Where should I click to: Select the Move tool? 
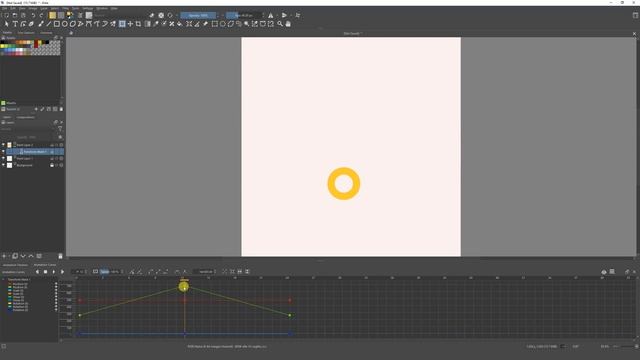coord(130,24)
